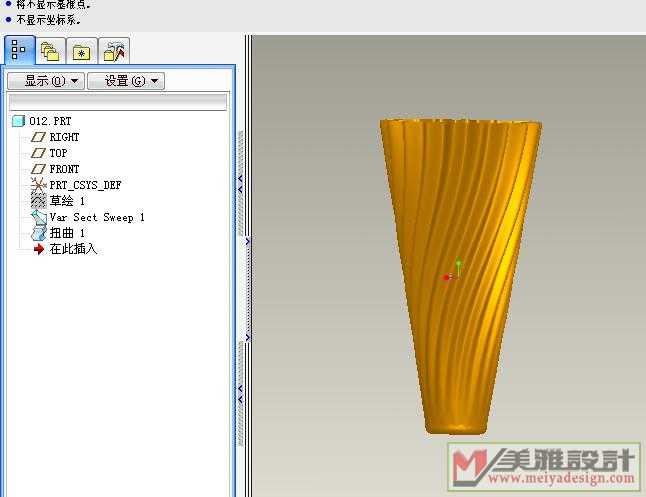Switch to the Folder Browser tab

pyautogui.click(x=50, y=51)
